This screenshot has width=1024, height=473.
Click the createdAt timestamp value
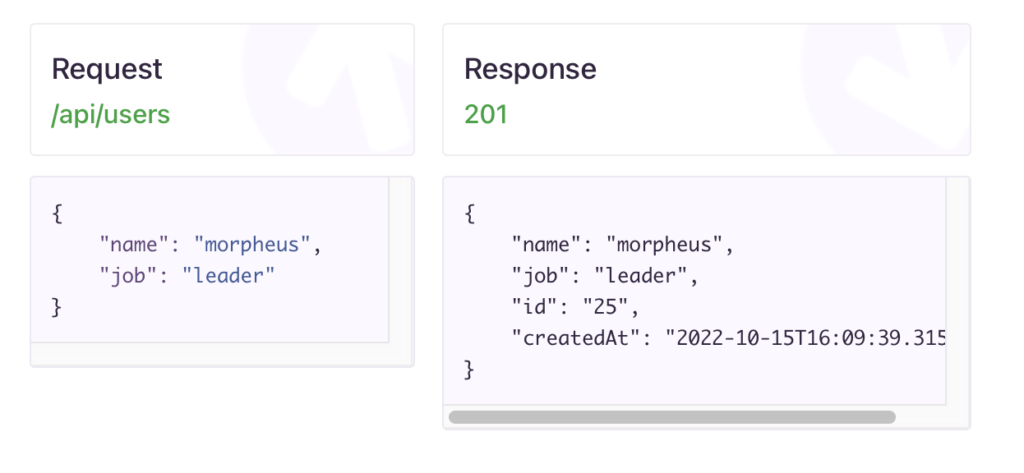click(x=805, y=338)
